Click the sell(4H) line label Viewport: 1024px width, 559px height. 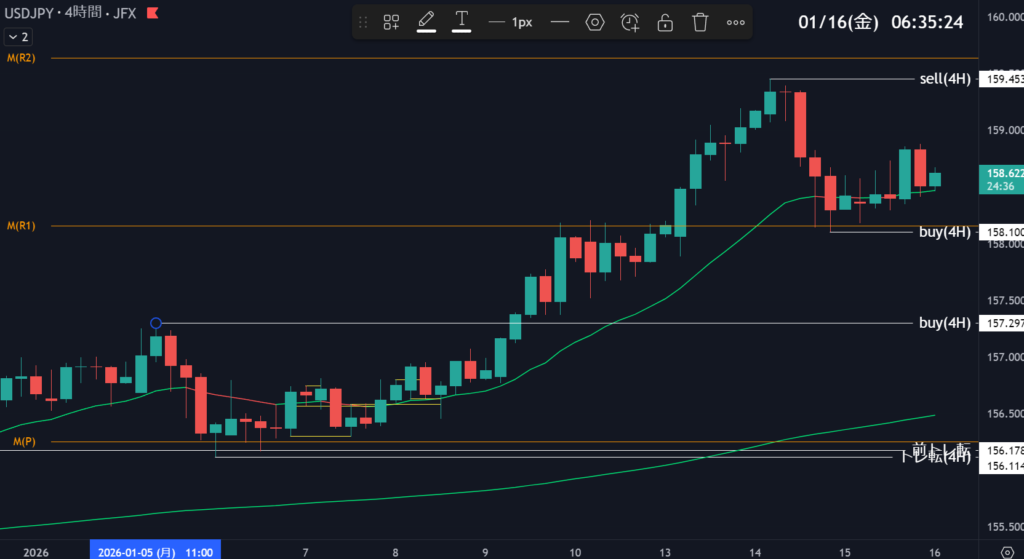[x=944, y=78]
